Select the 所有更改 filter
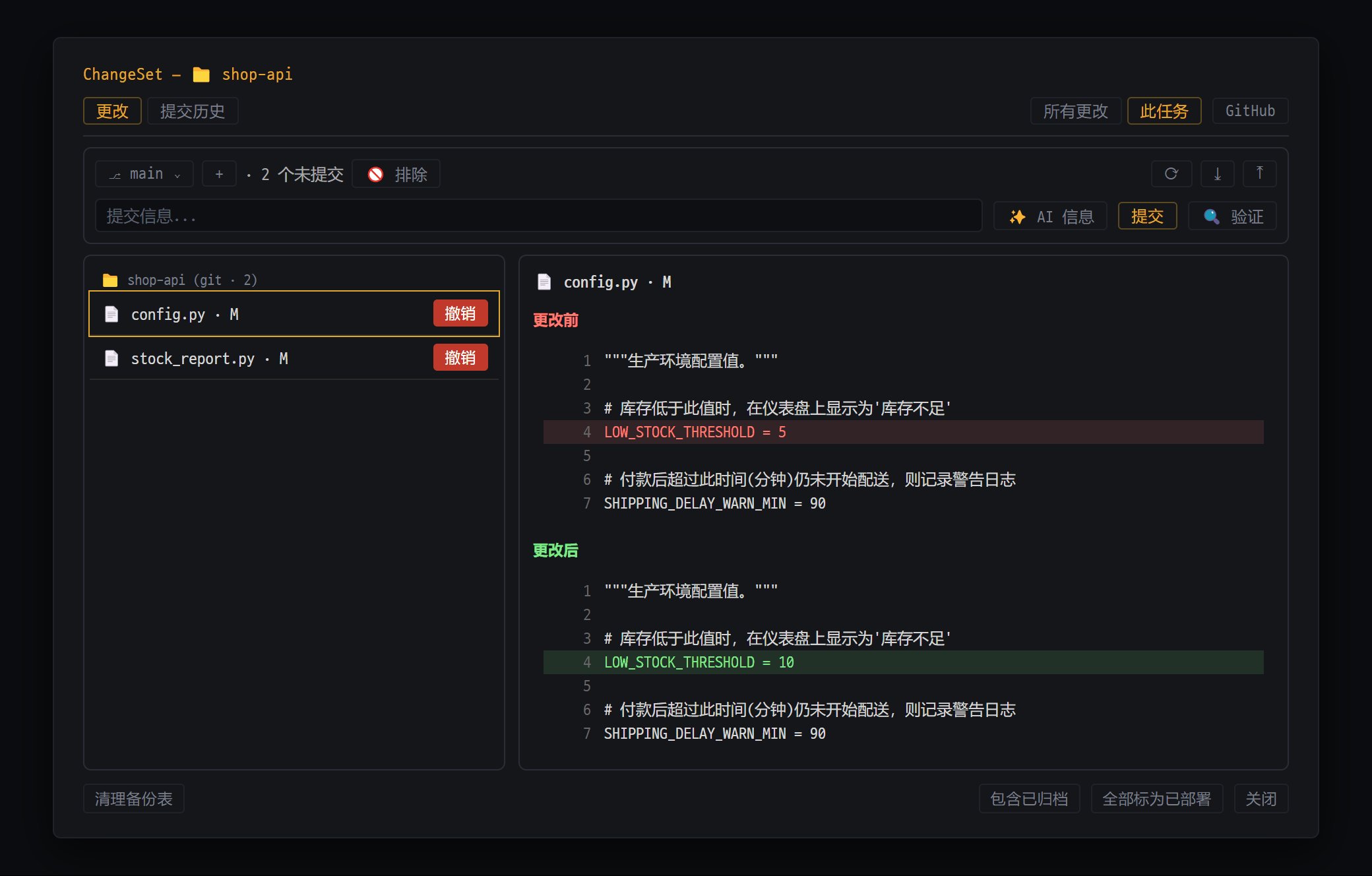Viewport: 1372px width, 876px height. (x=1076, y=111)
